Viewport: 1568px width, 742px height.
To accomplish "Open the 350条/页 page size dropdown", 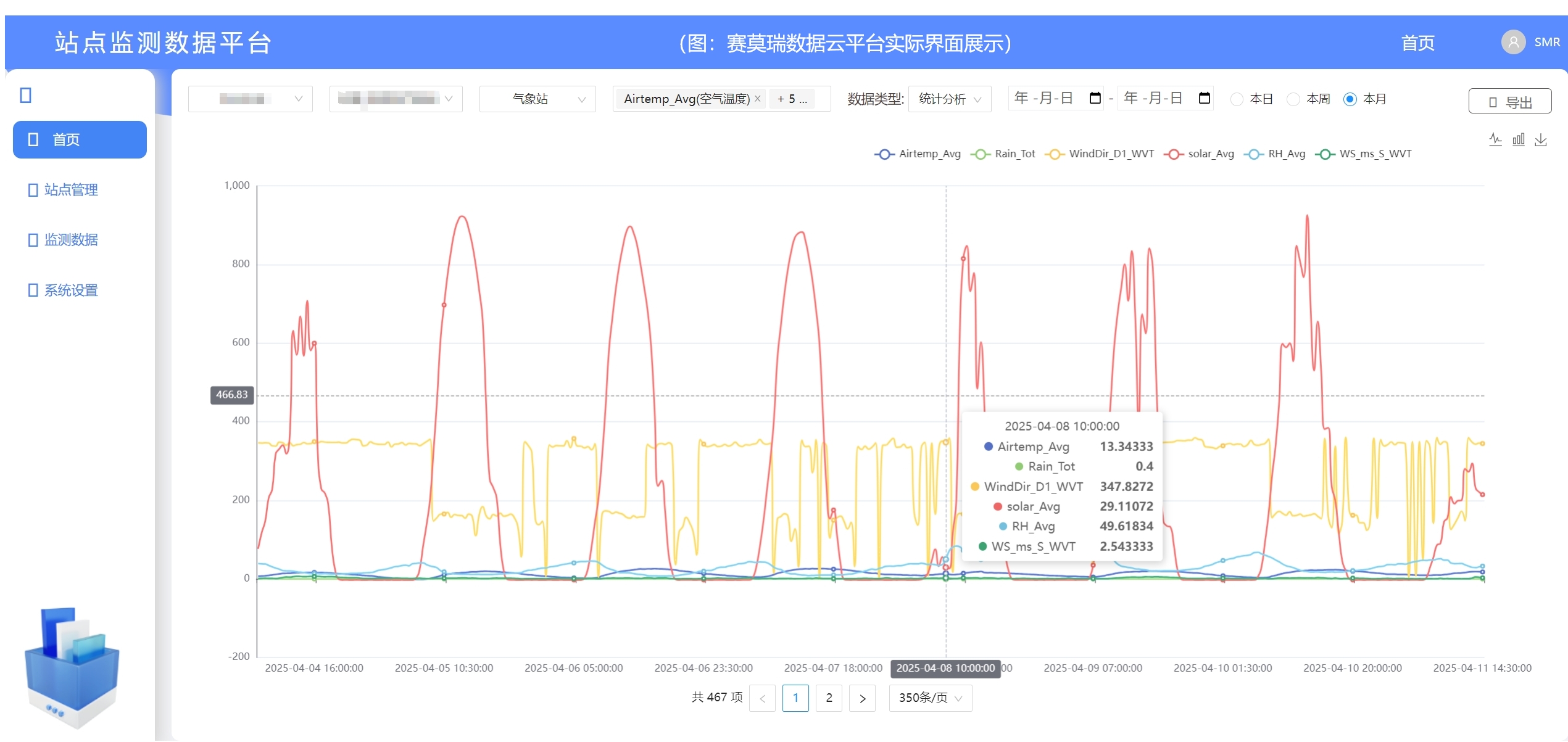I will [931, 698].
